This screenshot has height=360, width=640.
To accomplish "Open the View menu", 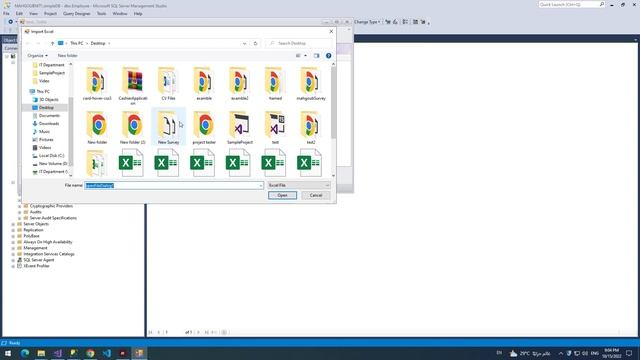I will tap(33, 13).
